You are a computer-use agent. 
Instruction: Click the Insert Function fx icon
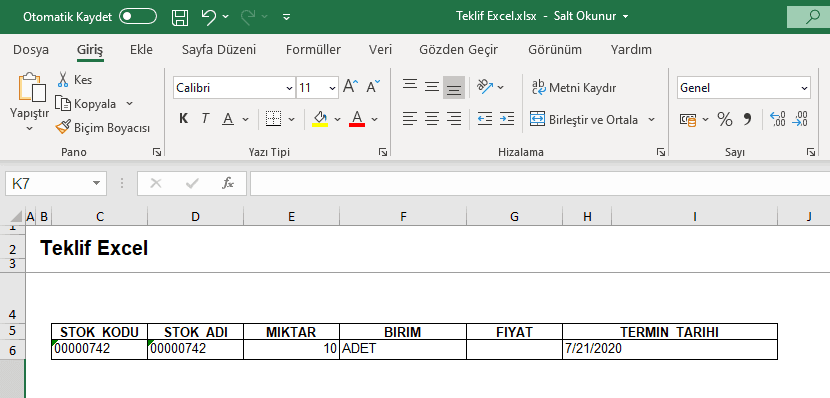[x=228, y=184]
